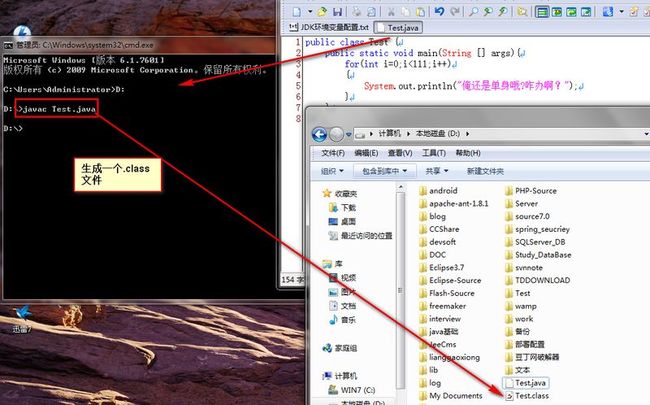Expand the 包含到库中 dropdown

(x=384, y=171)
